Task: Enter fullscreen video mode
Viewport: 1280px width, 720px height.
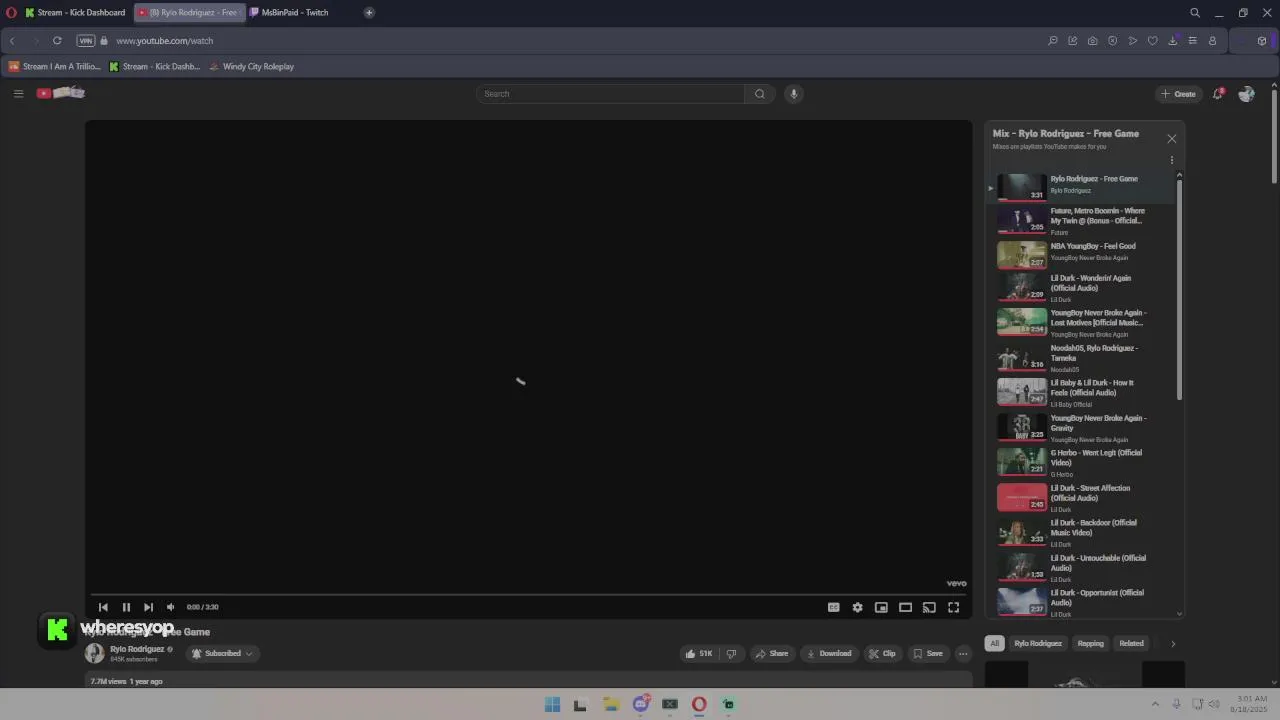Action: pyautogui.click(x=954, y=607)
